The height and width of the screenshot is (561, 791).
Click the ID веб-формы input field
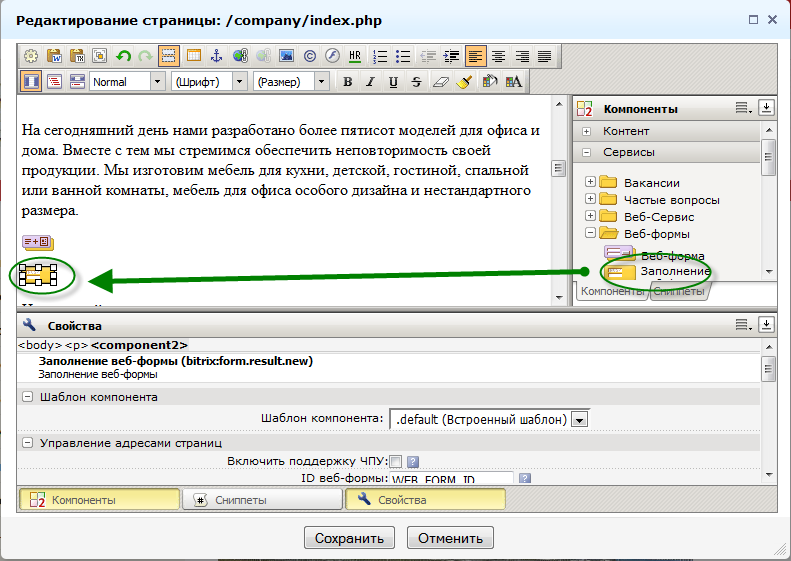[x=450, y=479]
